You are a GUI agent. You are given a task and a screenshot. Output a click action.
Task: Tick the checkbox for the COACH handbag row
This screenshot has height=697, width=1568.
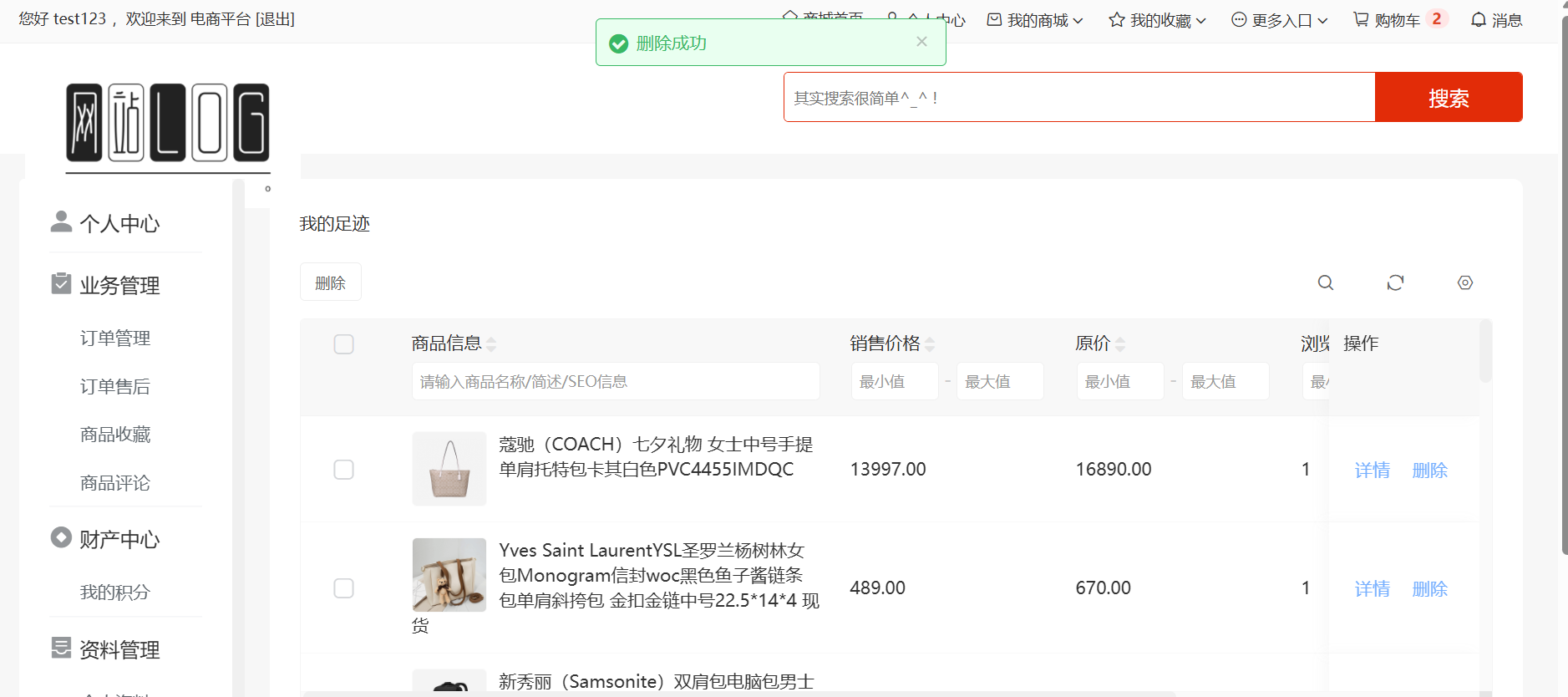[x=343, y=470]
